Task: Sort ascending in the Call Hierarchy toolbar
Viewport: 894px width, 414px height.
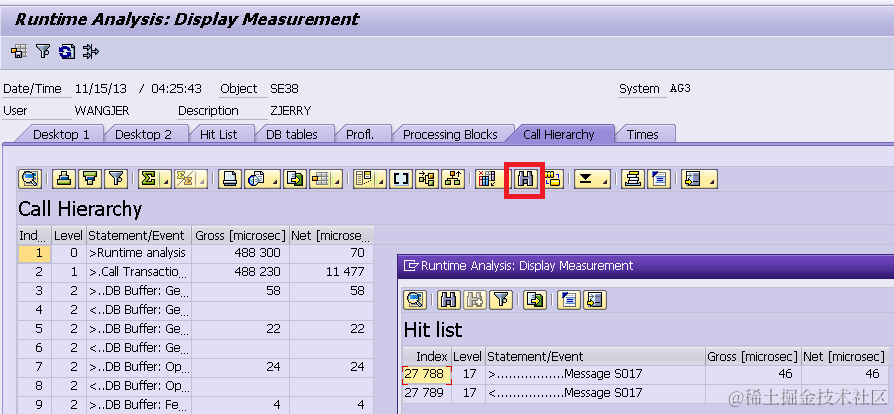Action: point(64,179)
